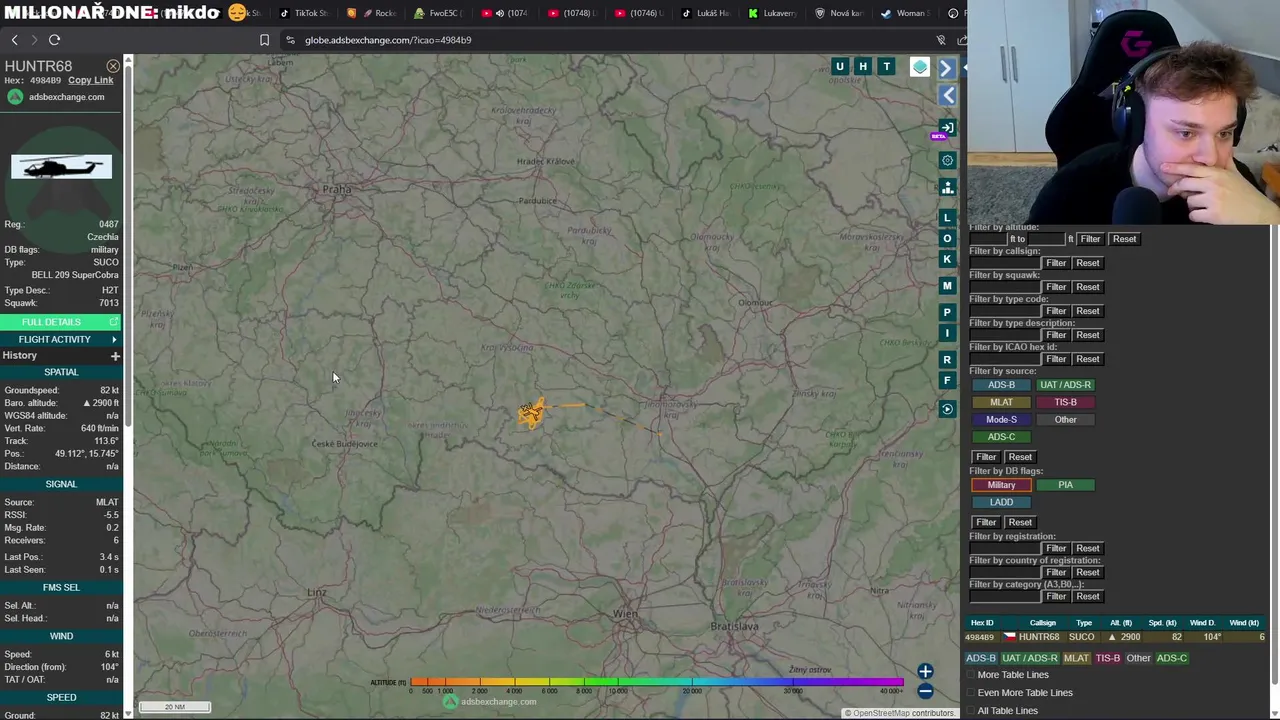Click the browser back arrow
Screen dimensions: 1280x720
coord(14,40)
